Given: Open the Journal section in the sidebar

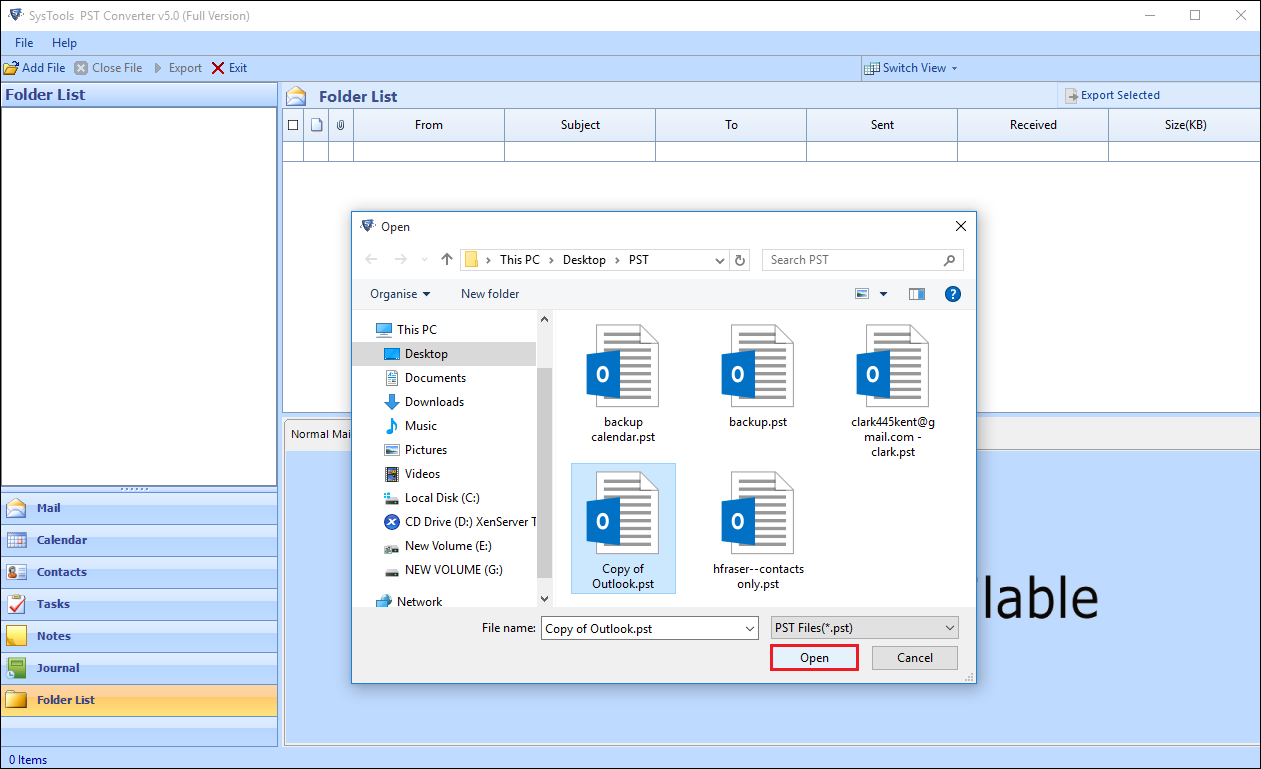Looking at the screenshot, I should tap(139, 668).
